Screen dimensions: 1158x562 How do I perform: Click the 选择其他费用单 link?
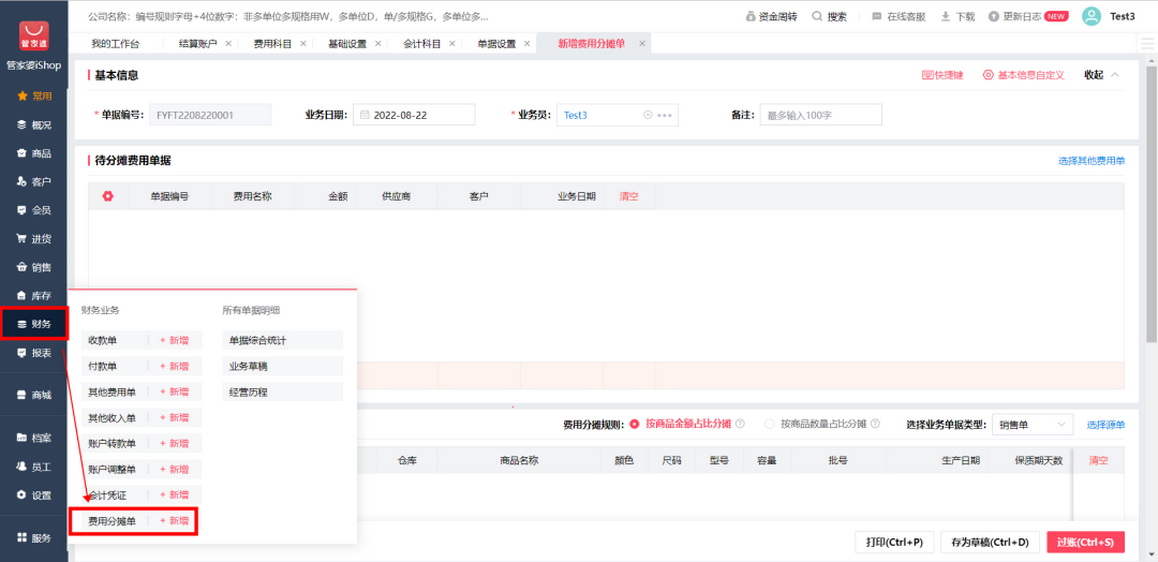point(1091,161)
